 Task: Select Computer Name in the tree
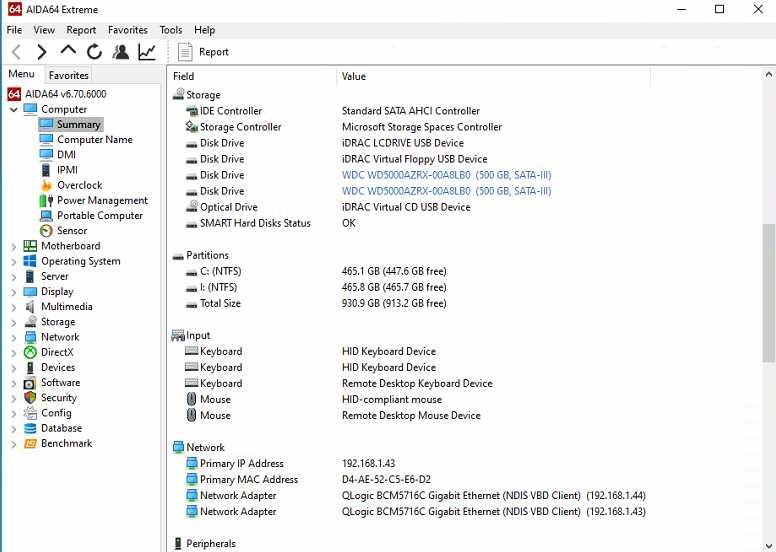[x=95, y=140]
